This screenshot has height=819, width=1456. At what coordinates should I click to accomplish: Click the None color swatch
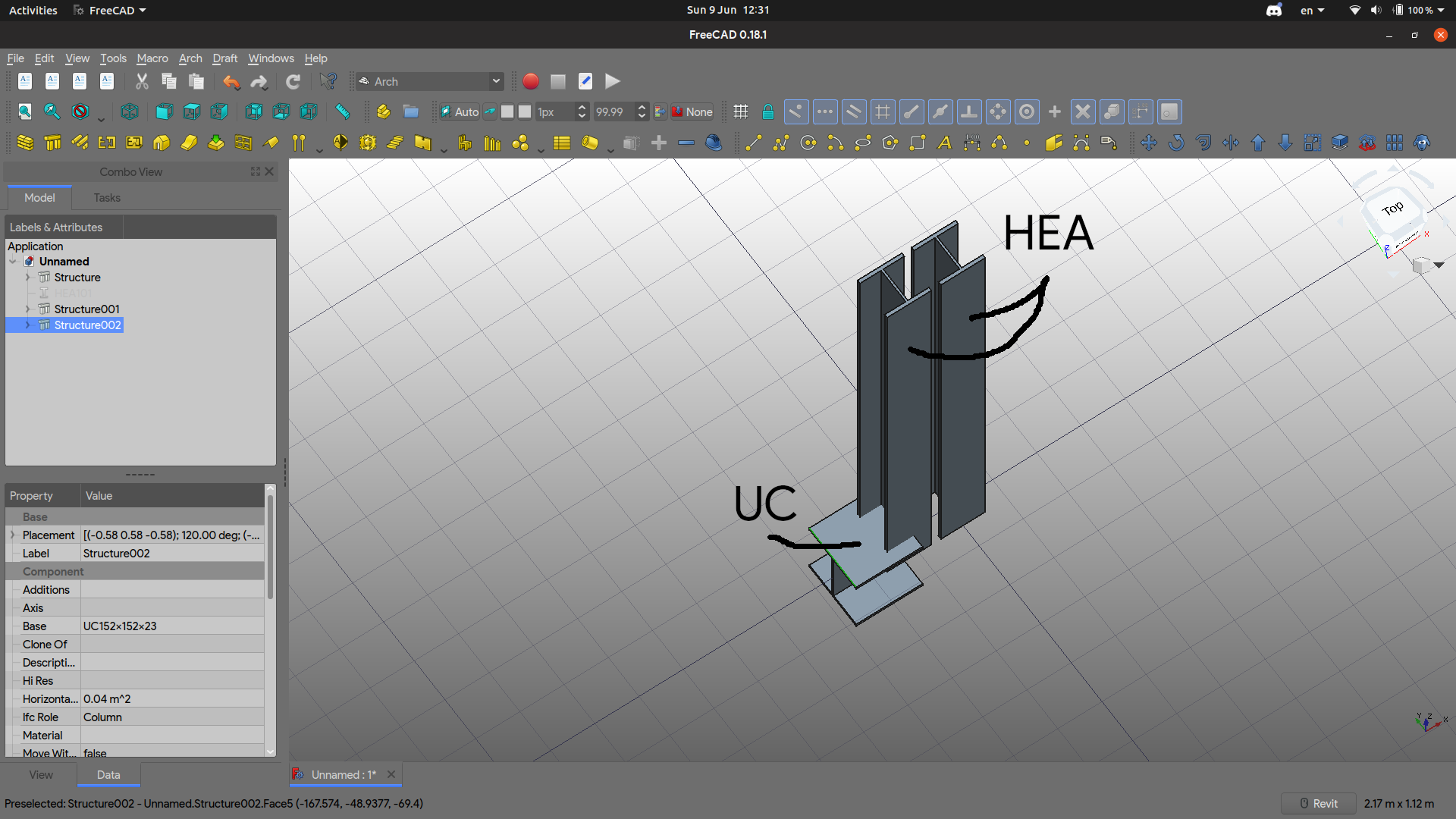tap(691, 111)
